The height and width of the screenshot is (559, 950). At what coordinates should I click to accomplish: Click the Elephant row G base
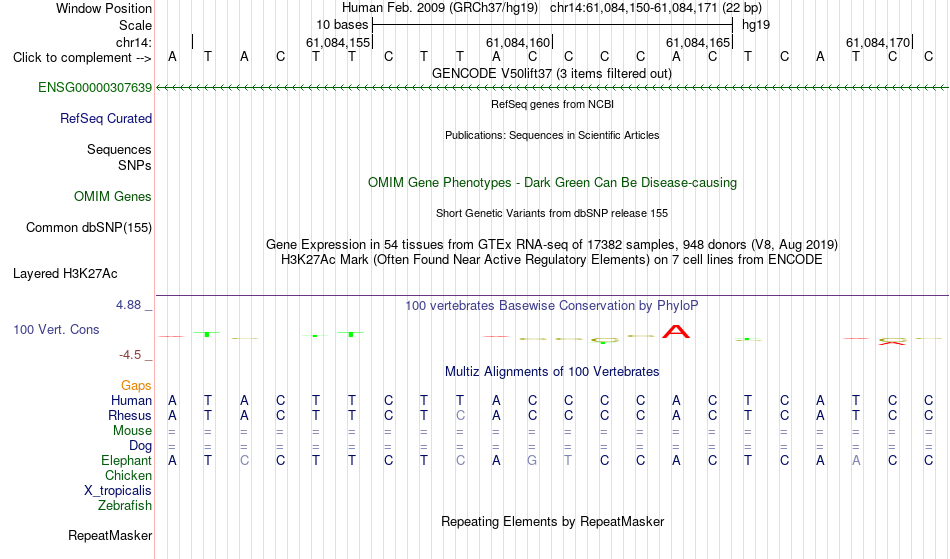[x=532, y=461]
